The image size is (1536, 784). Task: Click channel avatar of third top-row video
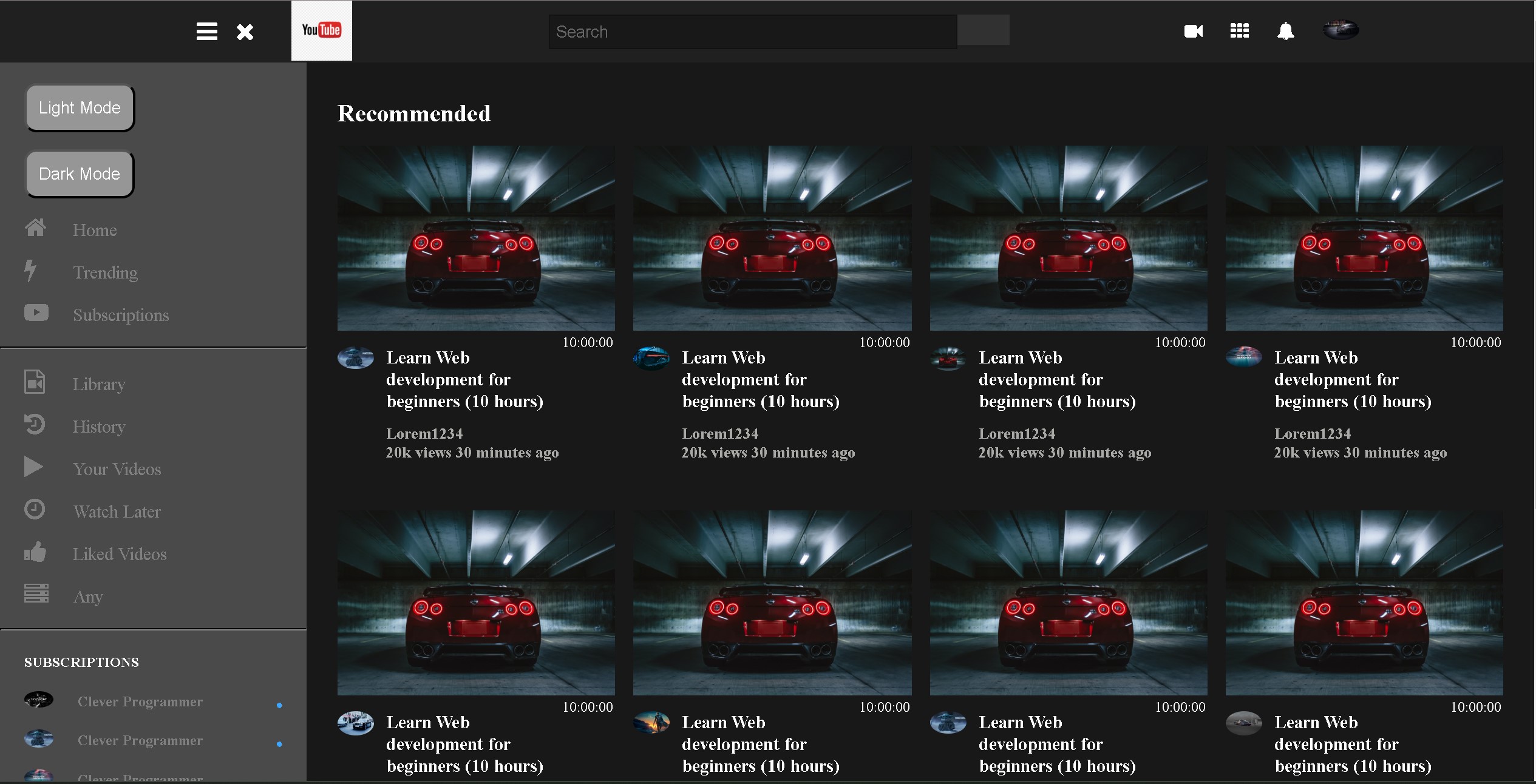click(x=948, y=358)
